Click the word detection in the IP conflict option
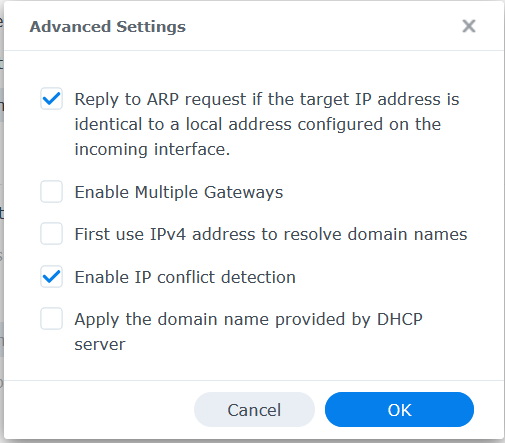The height and width of the screenshot is (443, 505). click(x=258, y=277)
